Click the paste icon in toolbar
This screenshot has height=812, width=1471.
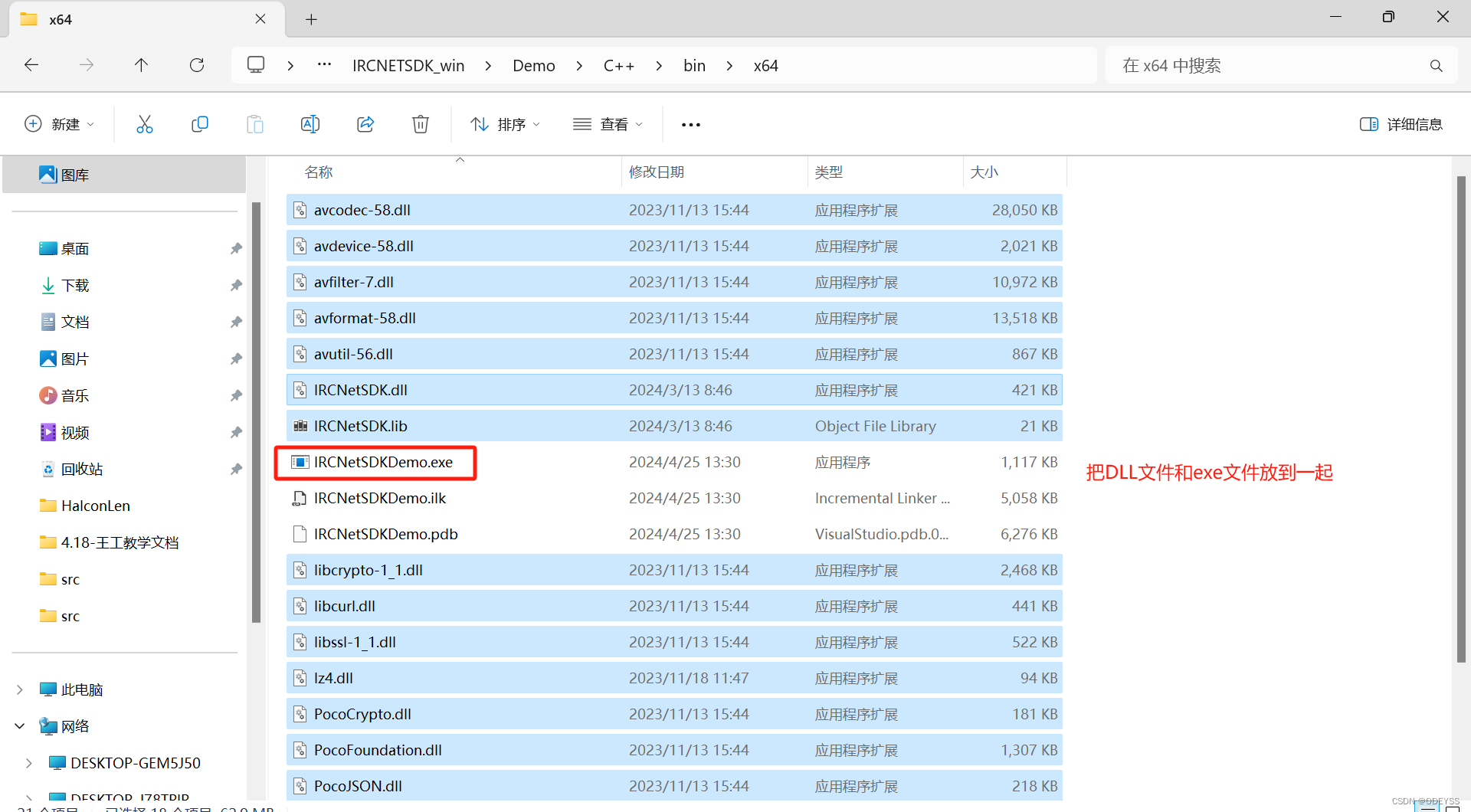coord(255,124)
